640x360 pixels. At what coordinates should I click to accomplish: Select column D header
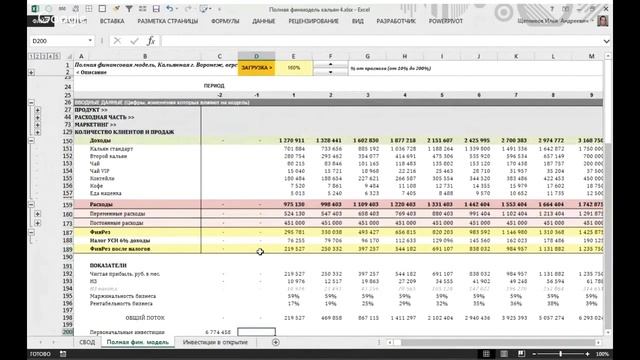[256, 56]
